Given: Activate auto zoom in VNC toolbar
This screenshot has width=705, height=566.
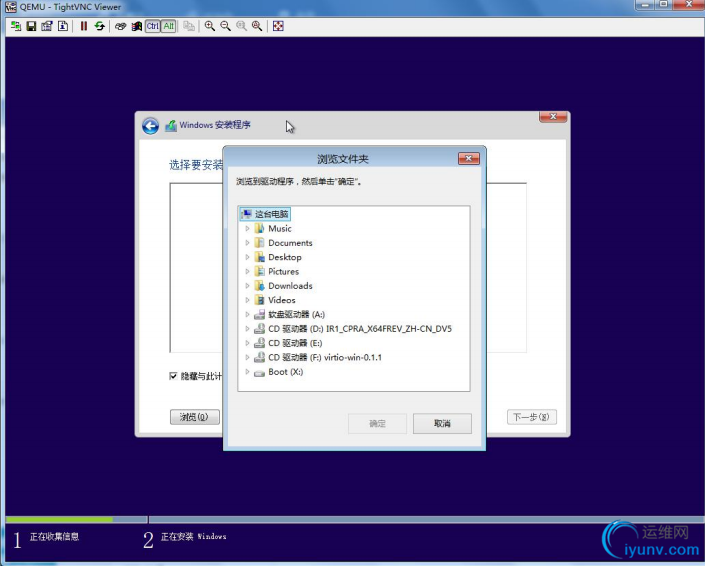Looking at the screenshot, I should tap(257, 26).
